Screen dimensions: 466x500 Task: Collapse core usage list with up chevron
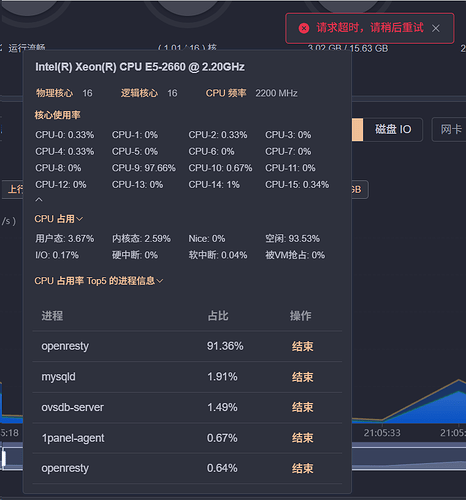(39, 199)
